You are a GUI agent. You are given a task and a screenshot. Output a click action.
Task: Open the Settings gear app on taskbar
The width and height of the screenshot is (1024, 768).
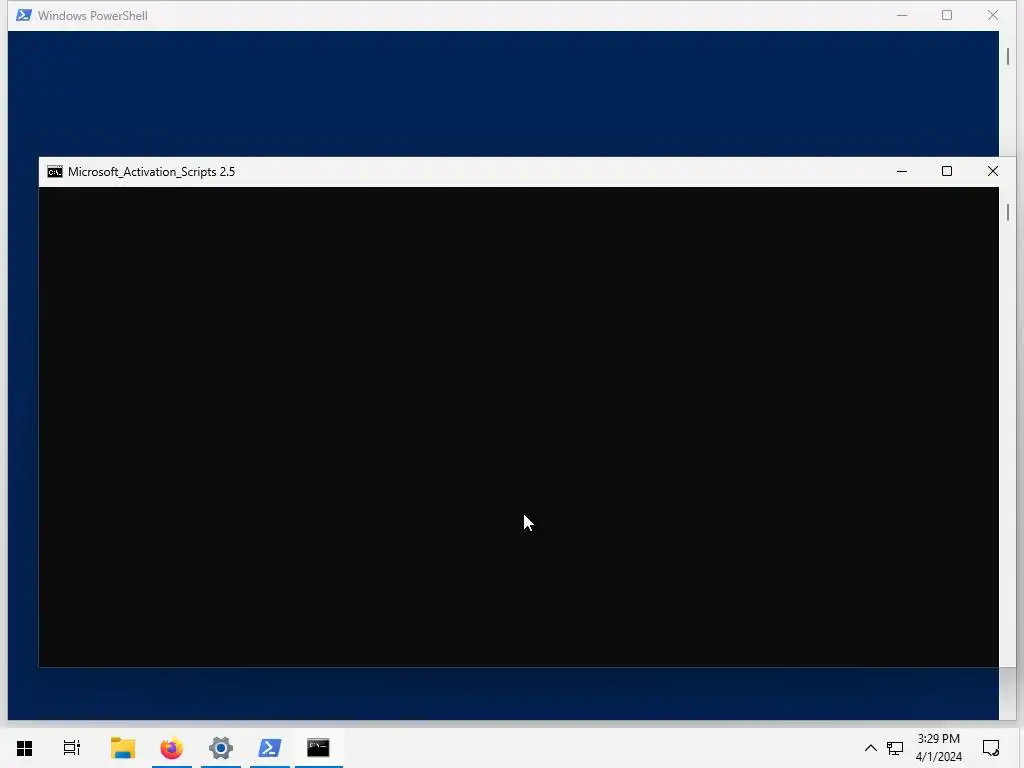221,748
